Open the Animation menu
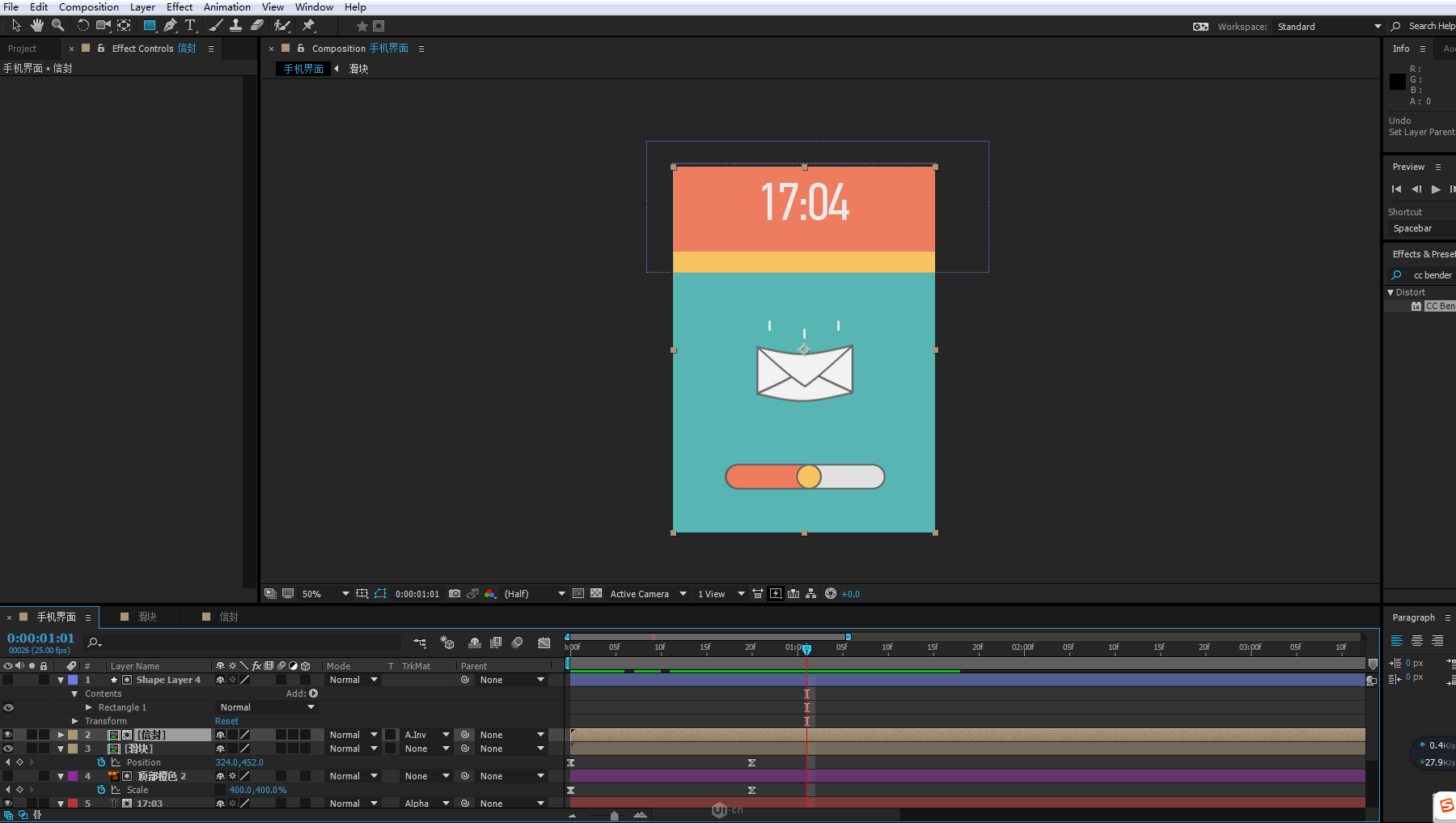The height and width of the screenshot is (823, 1456). tap(226, 7)
